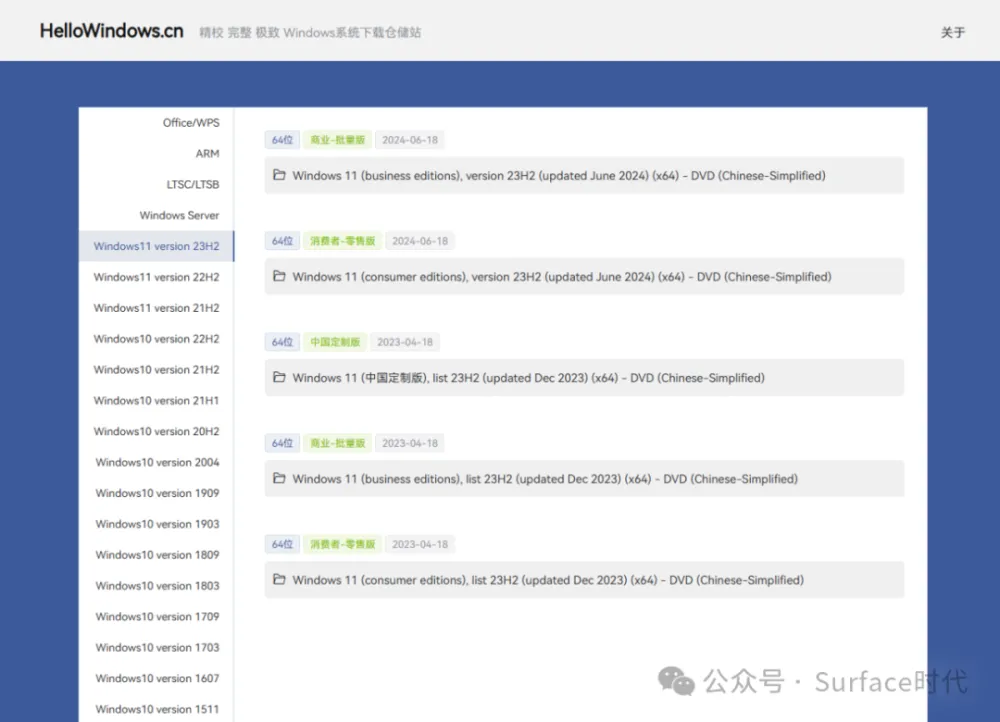This screenshot has width=1000, height=722.
Task: Click folder icon of consumer editions Dec 2023 entry
Action: coord(279,580)
